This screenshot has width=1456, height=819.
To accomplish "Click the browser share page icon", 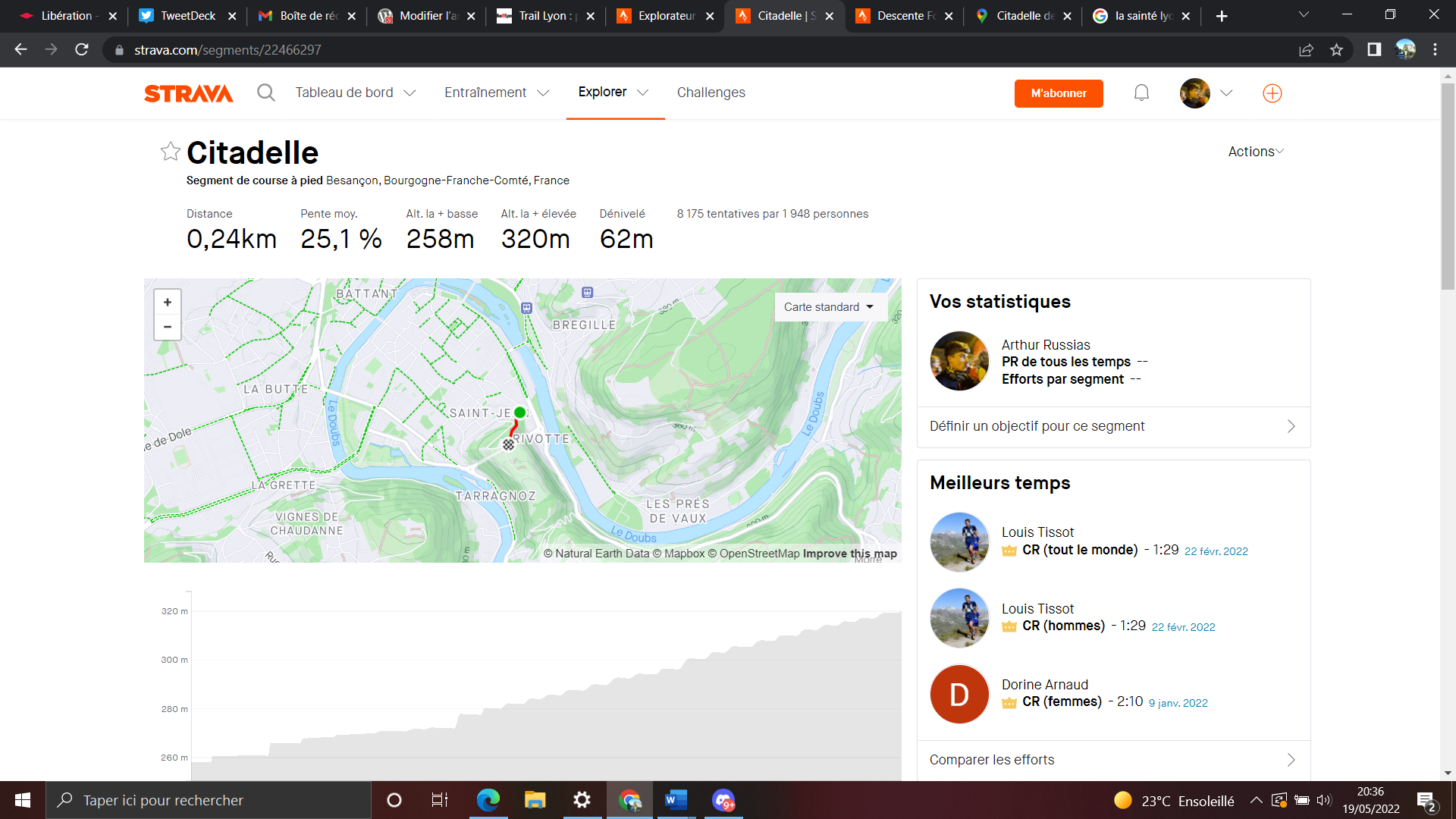I will coord(1306,50).
